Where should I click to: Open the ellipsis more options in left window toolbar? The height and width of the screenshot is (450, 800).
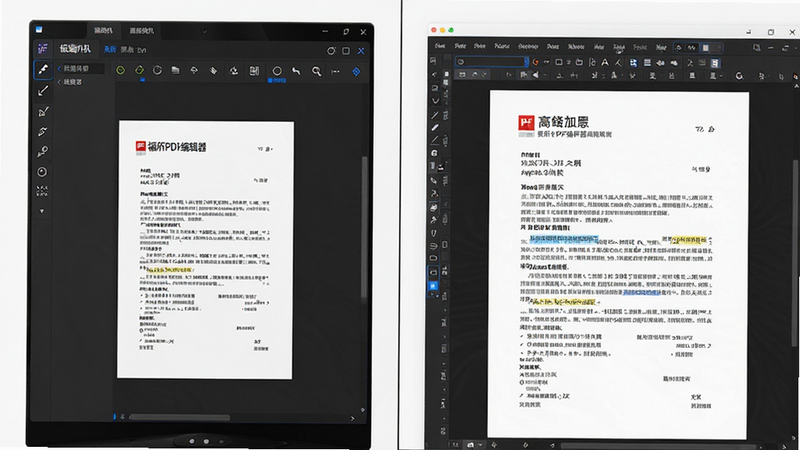[335, 71]
